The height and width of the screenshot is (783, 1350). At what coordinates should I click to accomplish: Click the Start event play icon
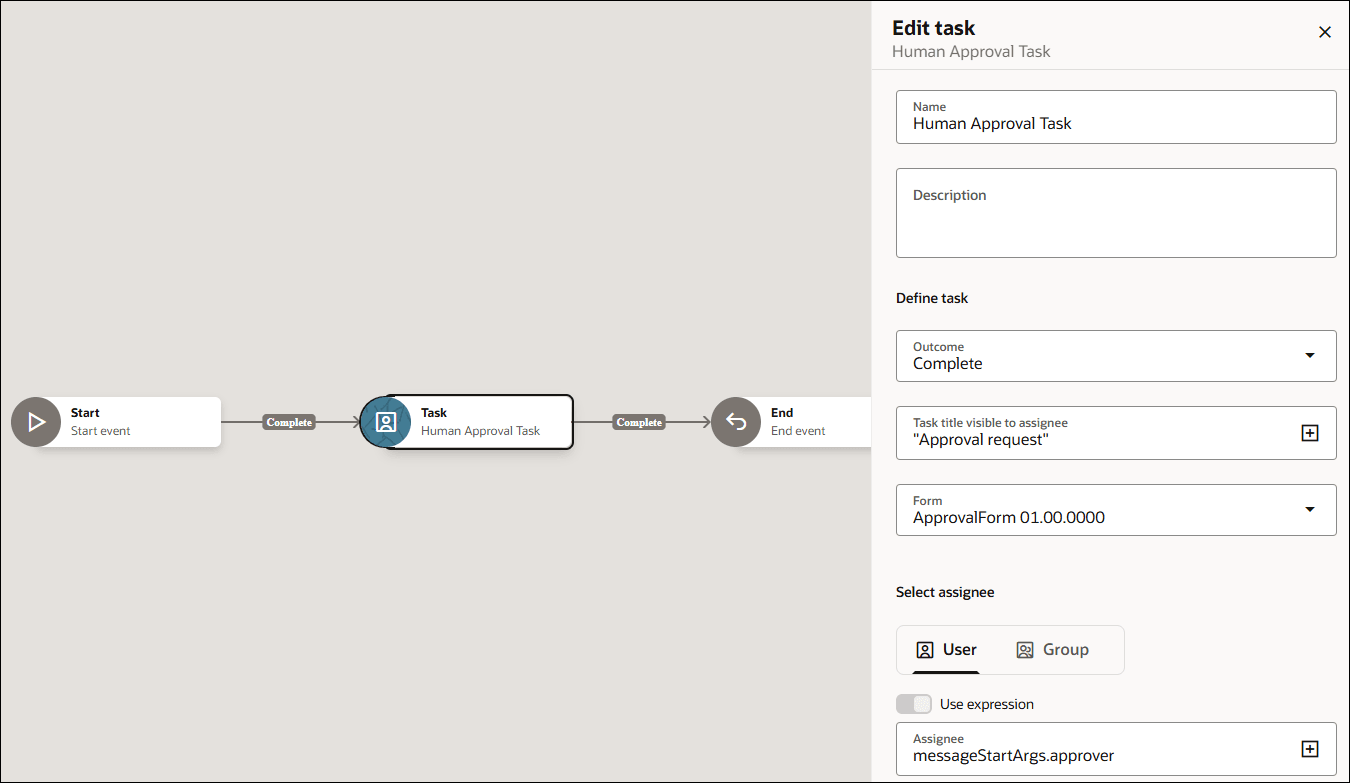tap(35, 422)
